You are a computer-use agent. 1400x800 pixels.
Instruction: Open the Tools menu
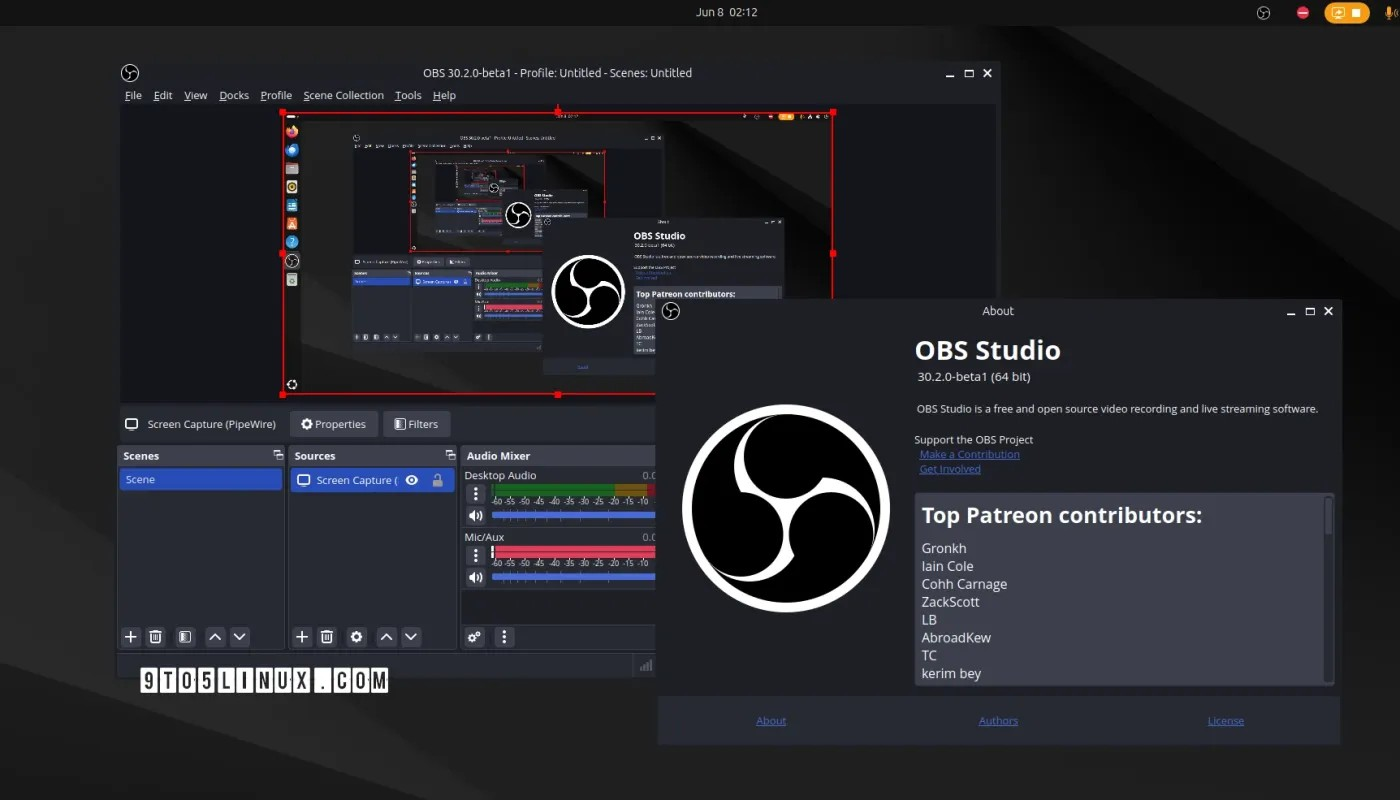tap(408, 95)
